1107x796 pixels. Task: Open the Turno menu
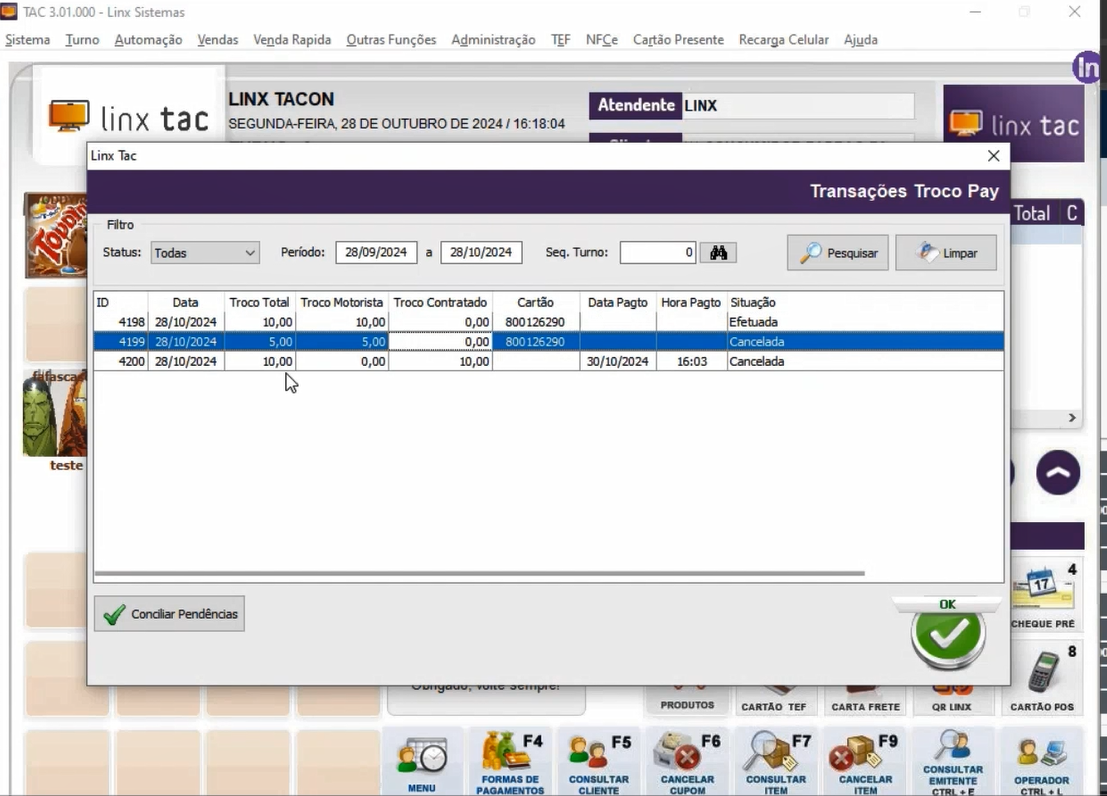click(x=82, y=40)
